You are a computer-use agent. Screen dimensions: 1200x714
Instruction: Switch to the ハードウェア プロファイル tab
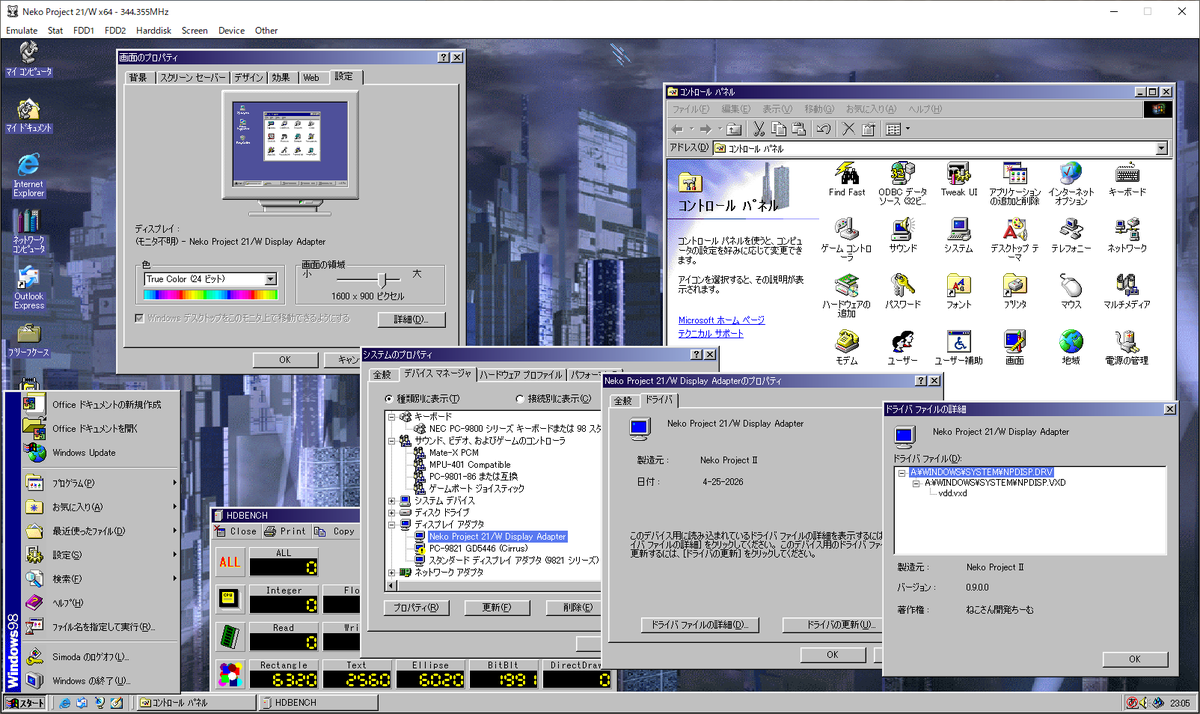point(520,374)
